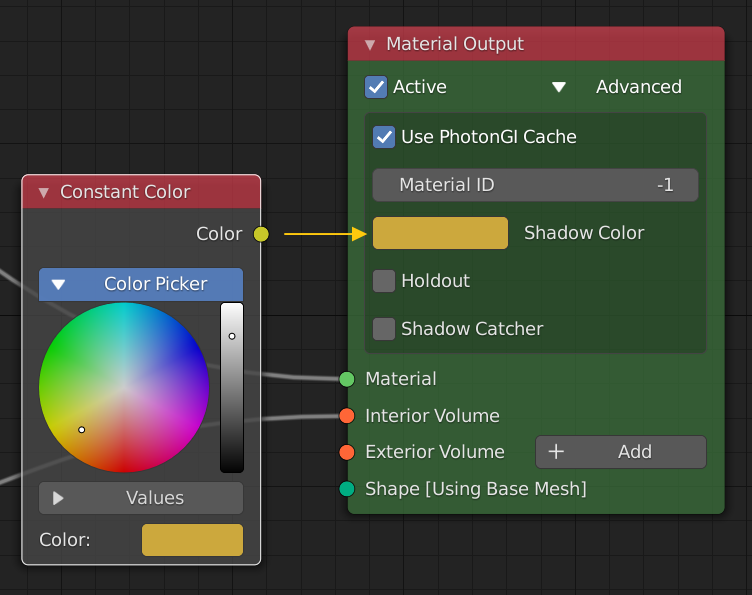The width and height of the screenshot is (752, 595).
Task: Click the green Material input socket
Action: (x=347, y=379)
